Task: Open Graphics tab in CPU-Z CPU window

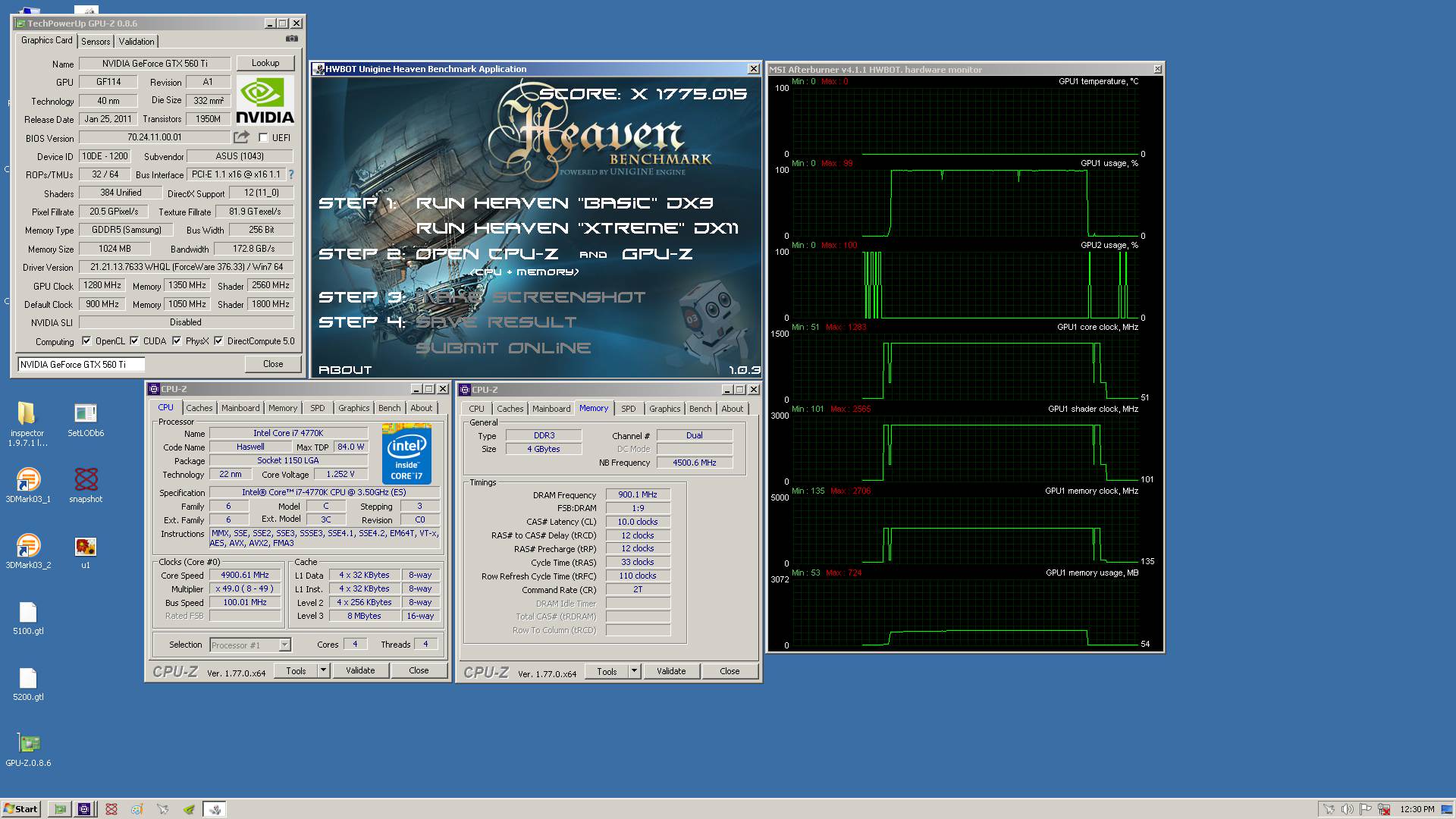Action: point(354,408)
